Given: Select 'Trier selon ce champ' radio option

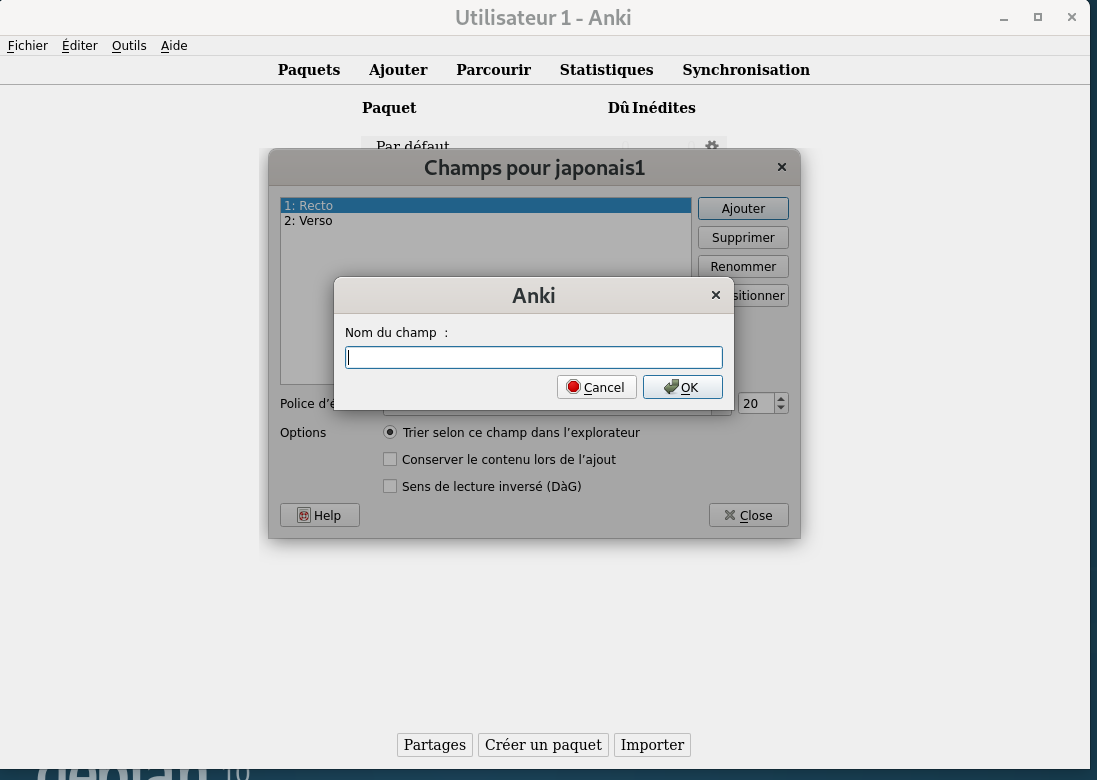Looking at the screenshot, I should coord(390,433).
